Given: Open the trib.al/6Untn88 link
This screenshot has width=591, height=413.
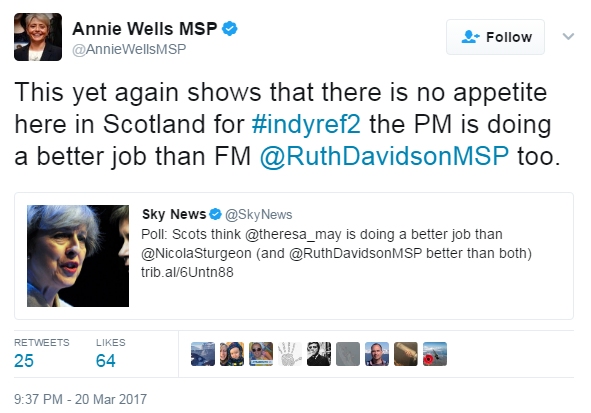Looking at the screenshot, I should 187,272.
